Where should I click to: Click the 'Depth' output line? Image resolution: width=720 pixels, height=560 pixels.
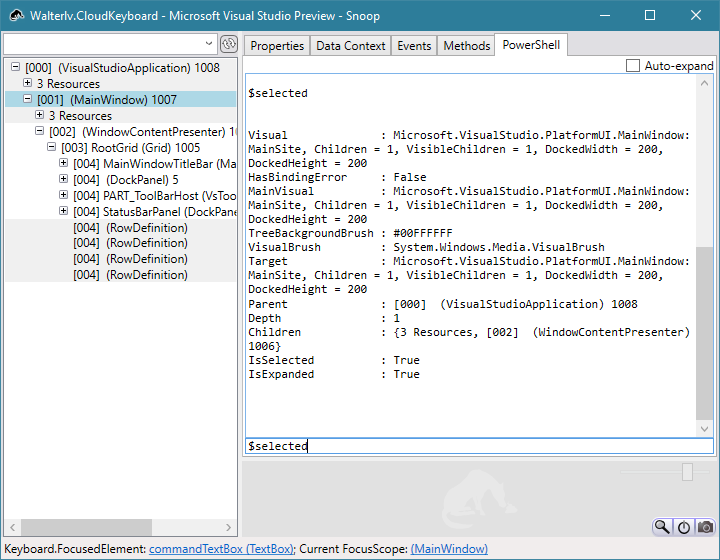[324, 318]
